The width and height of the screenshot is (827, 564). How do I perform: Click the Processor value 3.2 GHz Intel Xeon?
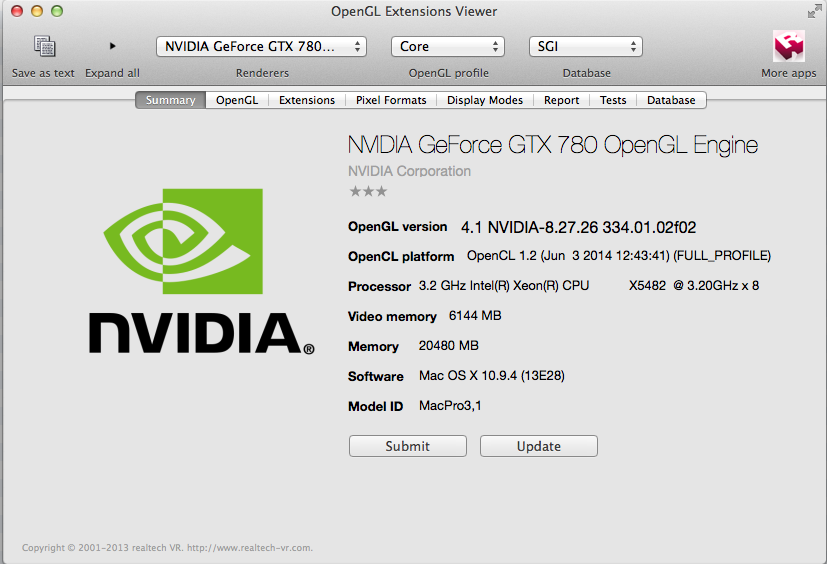(589, 285)
